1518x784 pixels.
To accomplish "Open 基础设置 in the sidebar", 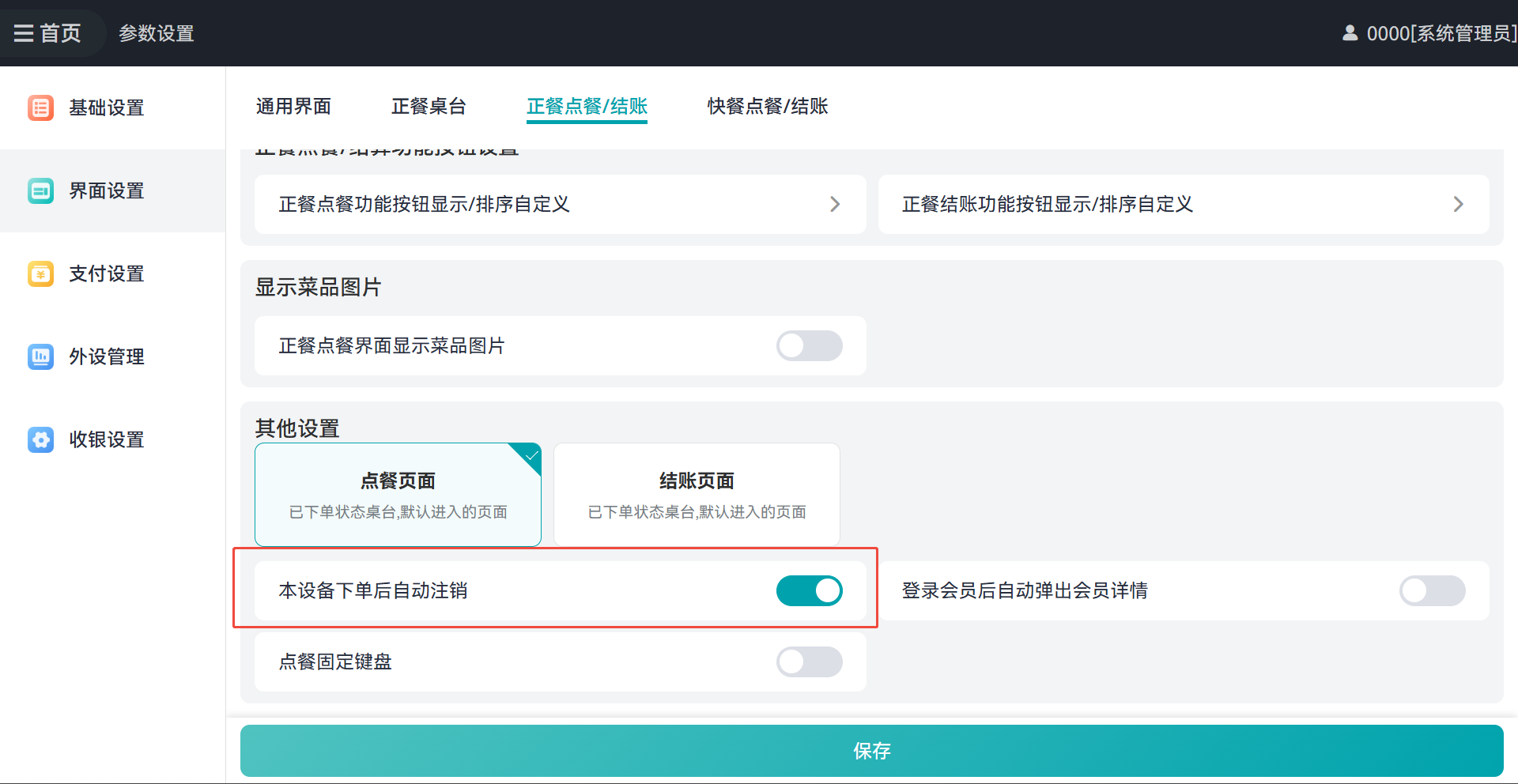I will pos(112,107).
